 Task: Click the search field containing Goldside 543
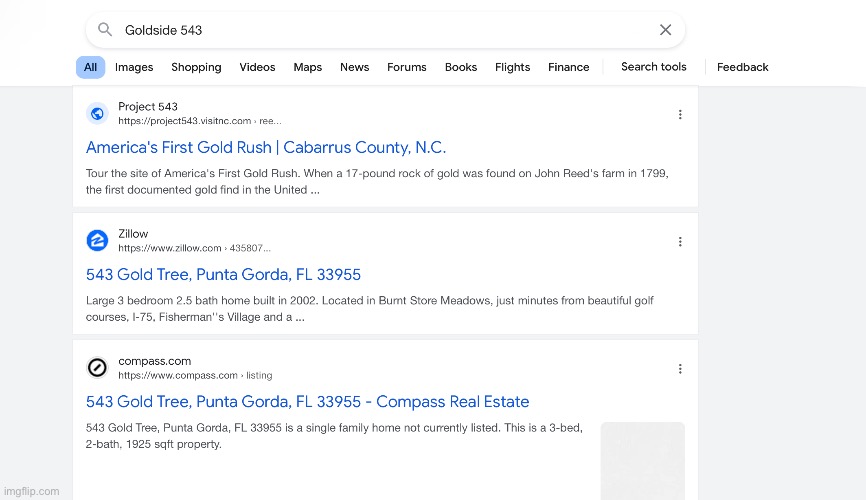click(x=380, y=30)
